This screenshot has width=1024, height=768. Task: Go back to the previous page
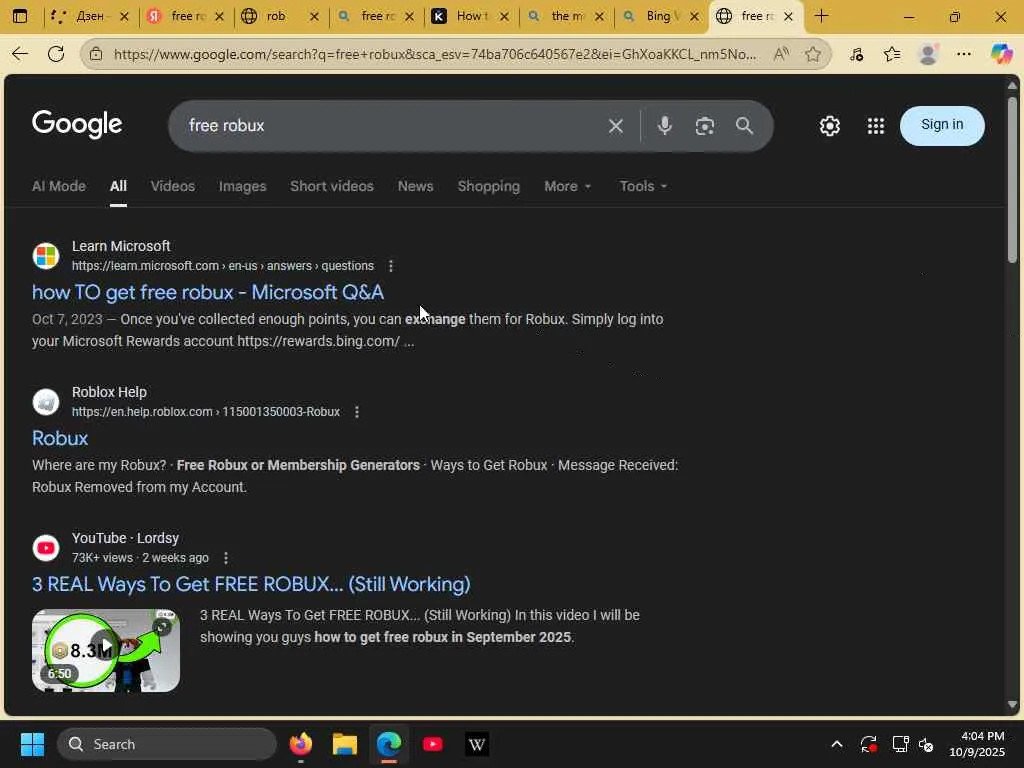point(20,54)
